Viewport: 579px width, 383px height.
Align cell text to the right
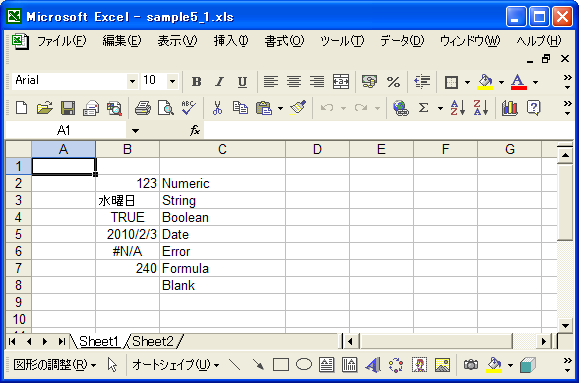(317, 82)
